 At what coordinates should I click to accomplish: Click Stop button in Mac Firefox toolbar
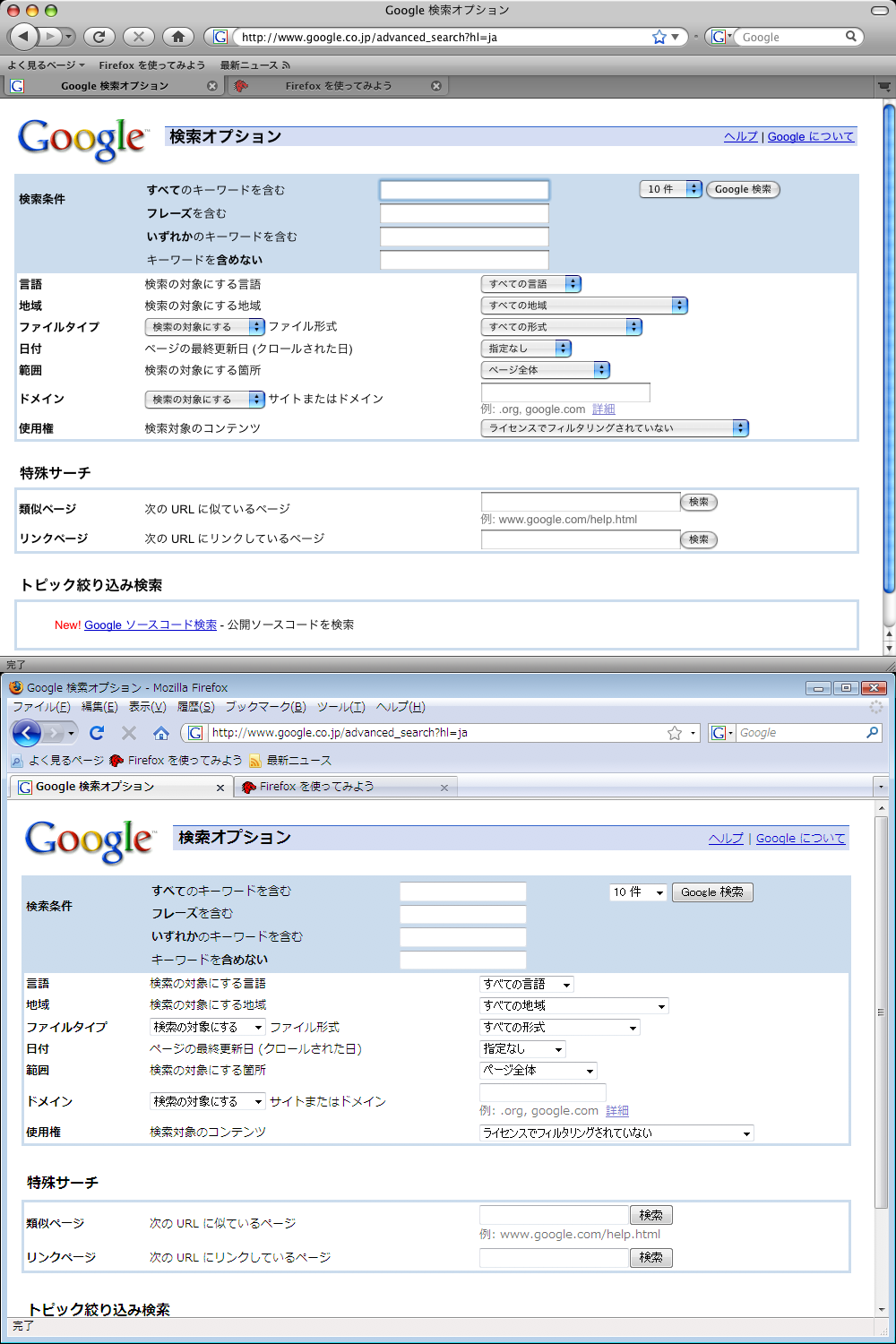[138, 37]
